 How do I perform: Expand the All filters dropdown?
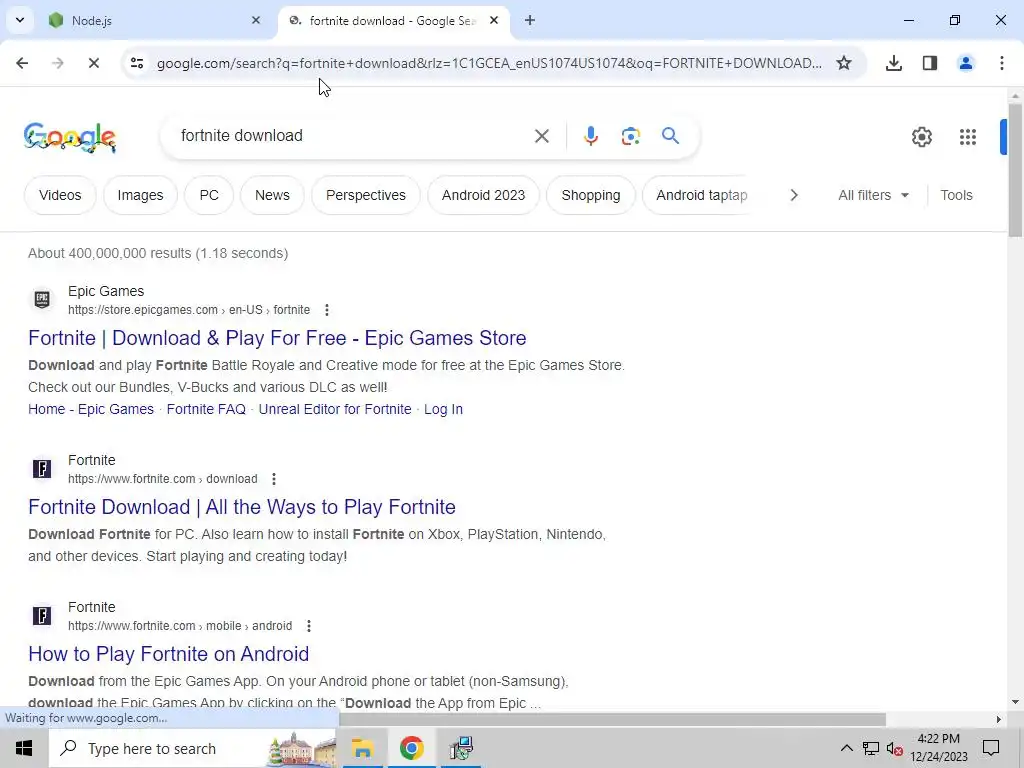pyautogui.click(x=873, y=195)
